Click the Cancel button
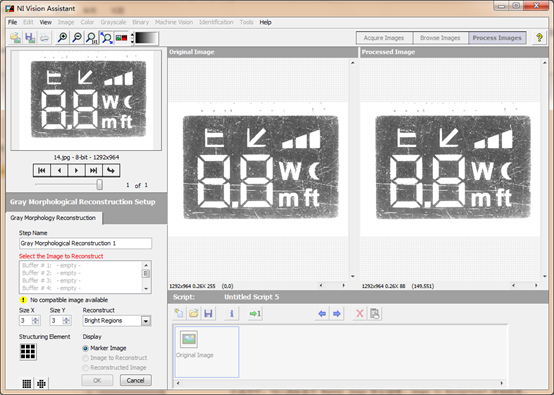This screenshot has height=395, width=554. coord(136,380)
